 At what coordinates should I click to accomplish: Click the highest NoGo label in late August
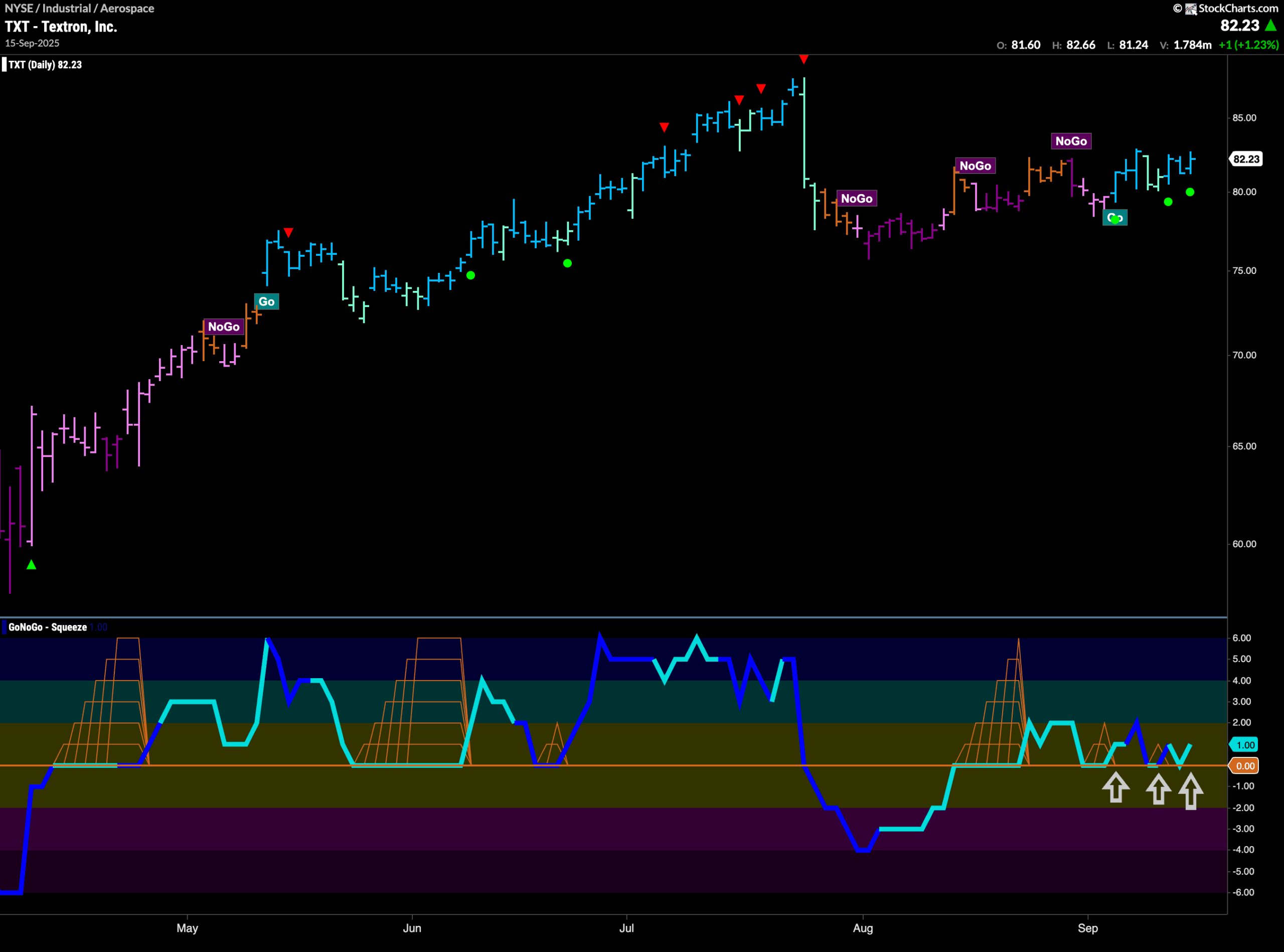pos(1071,141)
